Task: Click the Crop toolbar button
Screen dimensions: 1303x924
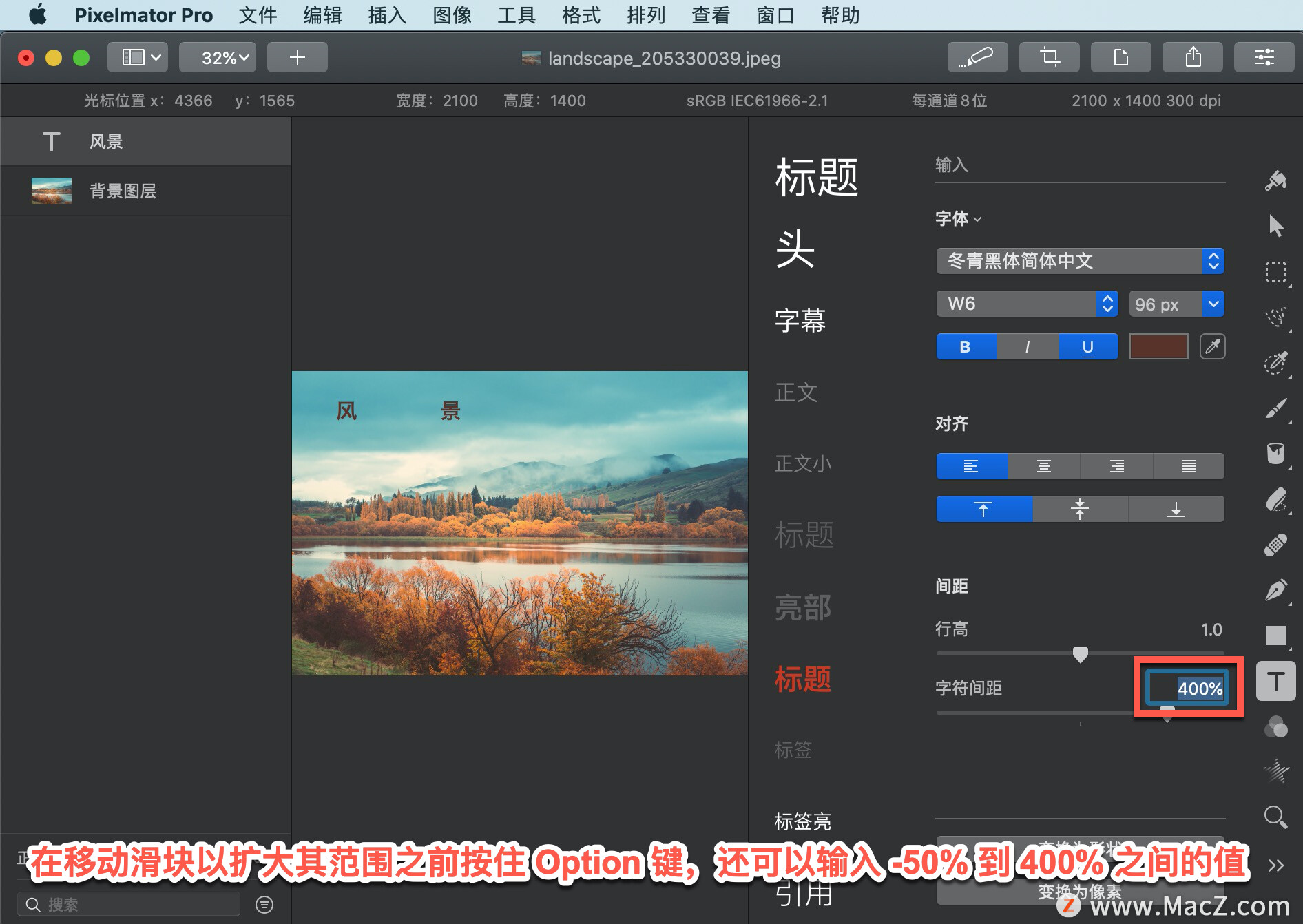Action: 1049,57
